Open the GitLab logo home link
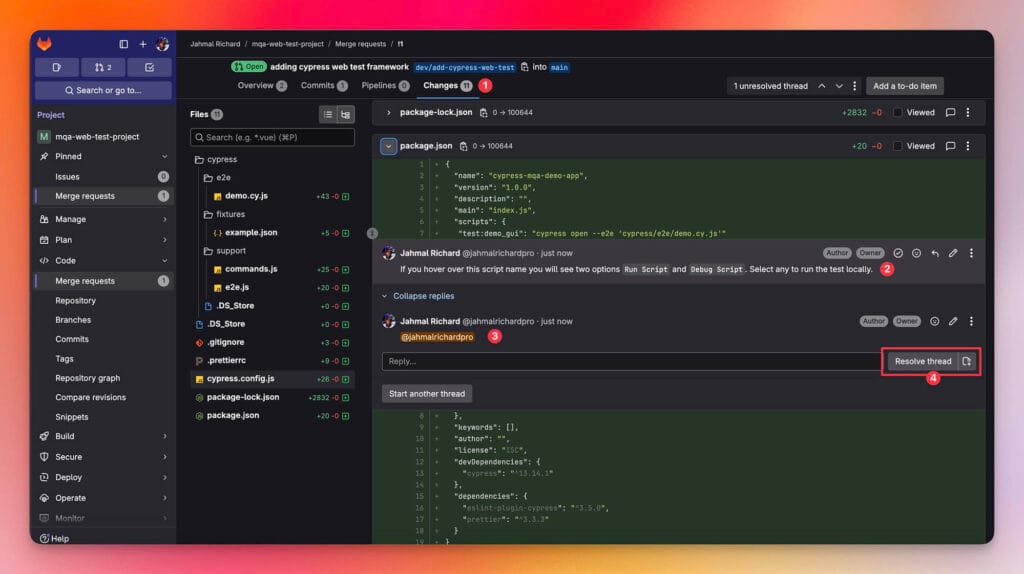1024x574 pixels. click(44, 44)
